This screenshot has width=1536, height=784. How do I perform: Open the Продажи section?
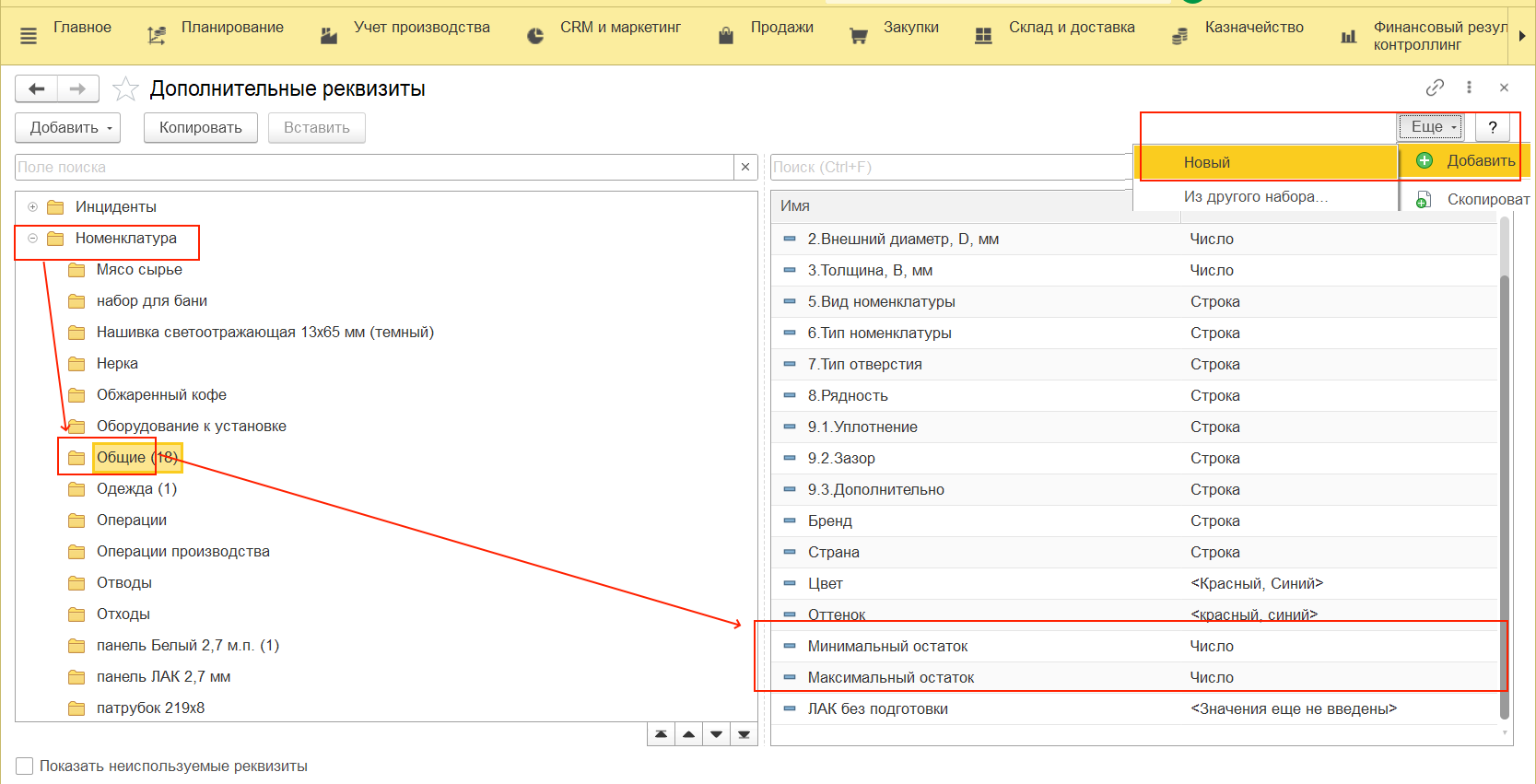782,28
